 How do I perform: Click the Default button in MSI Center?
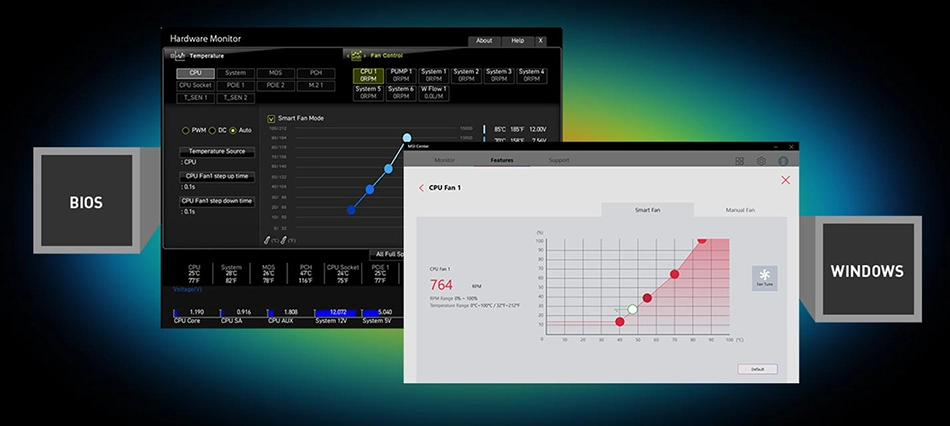click(x=757, y=369)
